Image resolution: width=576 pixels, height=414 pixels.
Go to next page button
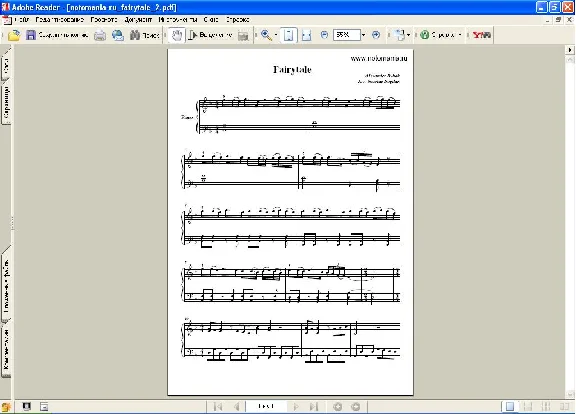click(295, 406)
